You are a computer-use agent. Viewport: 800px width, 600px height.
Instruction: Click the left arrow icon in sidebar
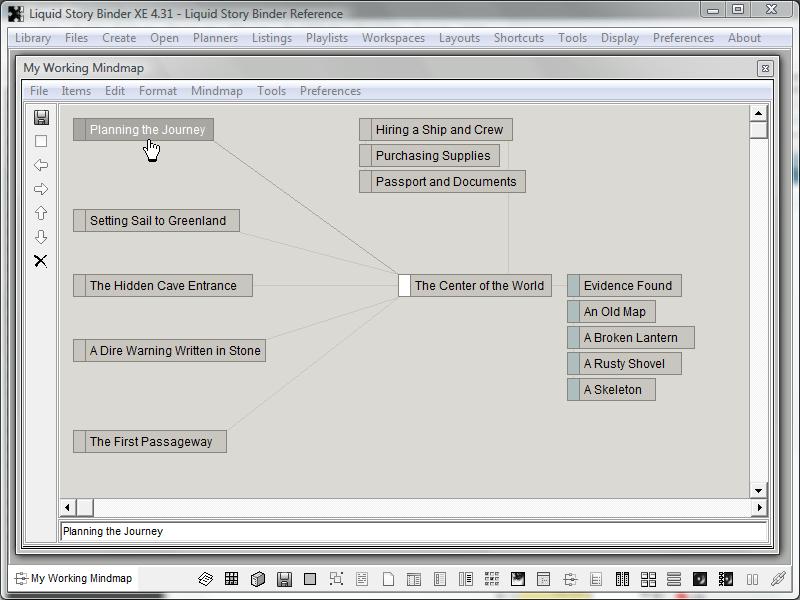(x=41, y=165)
